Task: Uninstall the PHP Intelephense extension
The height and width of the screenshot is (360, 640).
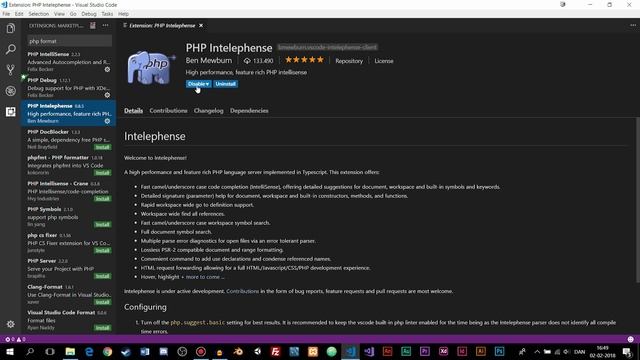Action: 225,84
